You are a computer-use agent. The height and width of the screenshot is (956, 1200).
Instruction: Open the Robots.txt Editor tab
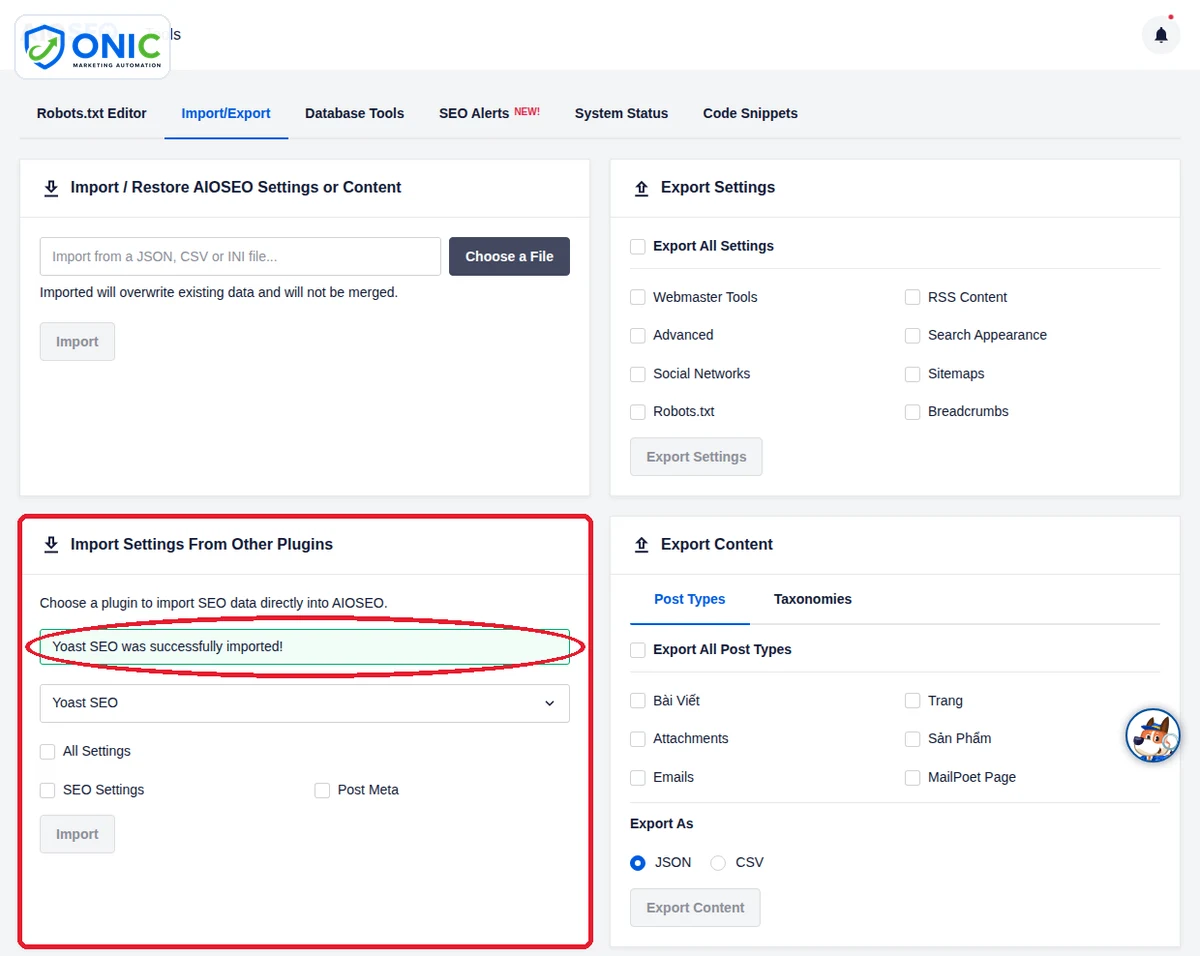[x=92, y=113]
